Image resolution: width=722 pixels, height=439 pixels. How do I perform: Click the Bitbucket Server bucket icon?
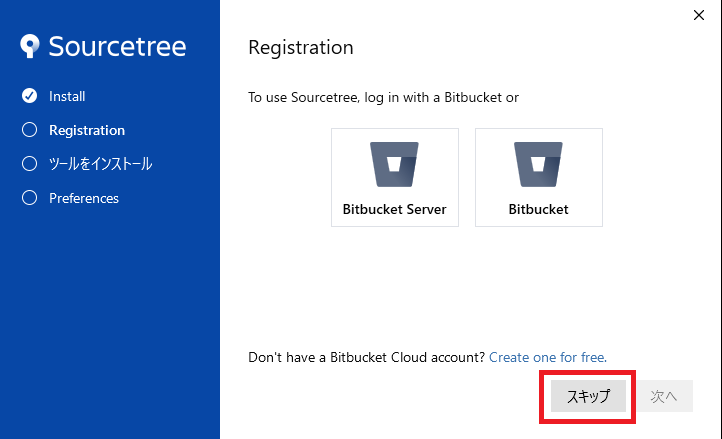click(394, 164)
